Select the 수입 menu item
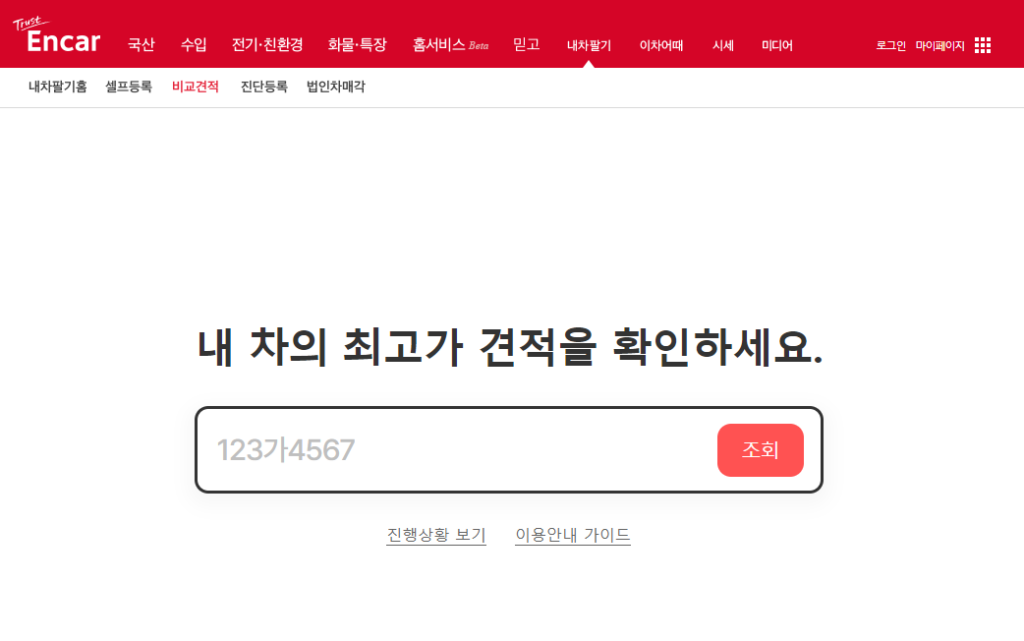This screenshot has width=1024, height=641. pyautogui.click(x=193, y=45)
